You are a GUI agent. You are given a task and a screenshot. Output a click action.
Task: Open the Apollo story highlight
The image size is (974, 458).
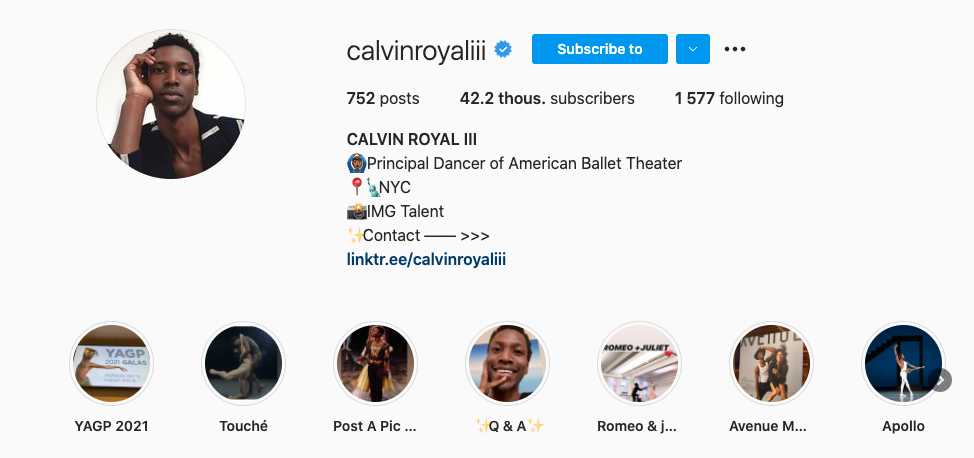[x=903, y=364]
